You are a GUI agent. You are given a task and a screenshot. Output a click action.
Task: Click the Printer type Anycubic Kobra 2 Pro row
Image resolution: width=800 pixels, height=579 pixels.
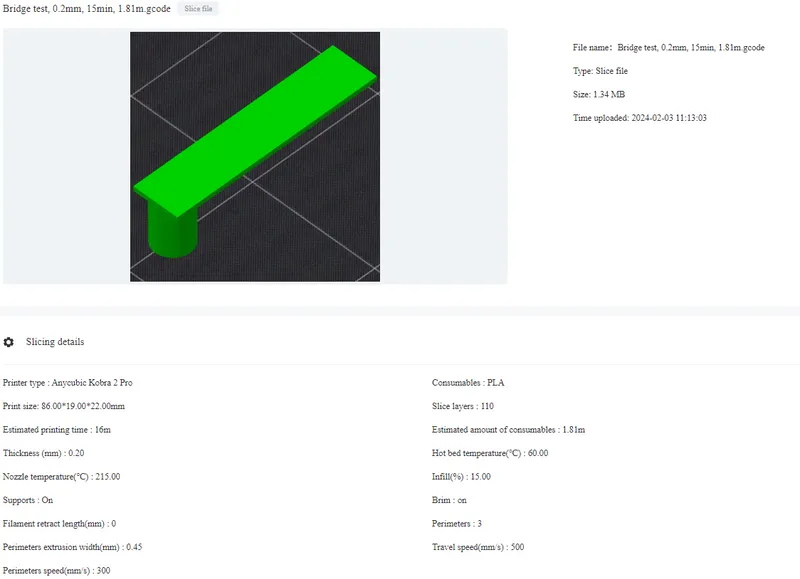80,381
